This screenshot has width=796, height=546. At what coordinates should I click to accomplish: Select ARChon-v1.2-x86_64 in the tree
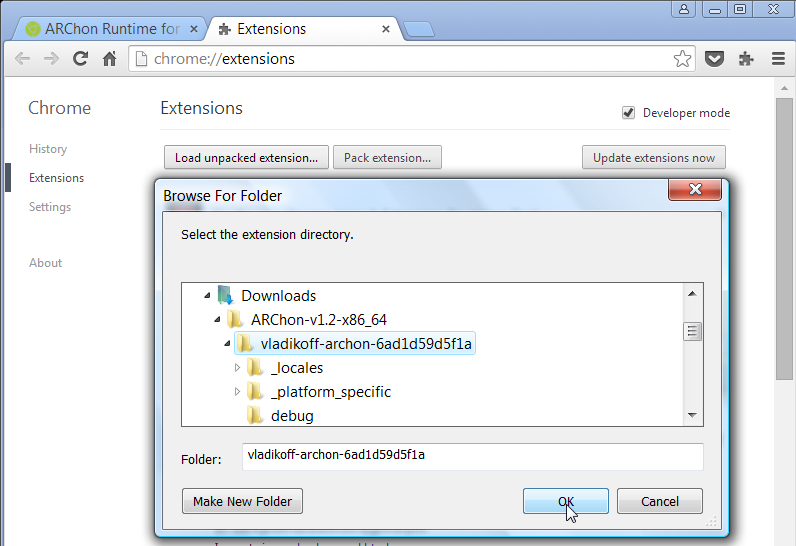pyautogui.click(x=319, y=320)
